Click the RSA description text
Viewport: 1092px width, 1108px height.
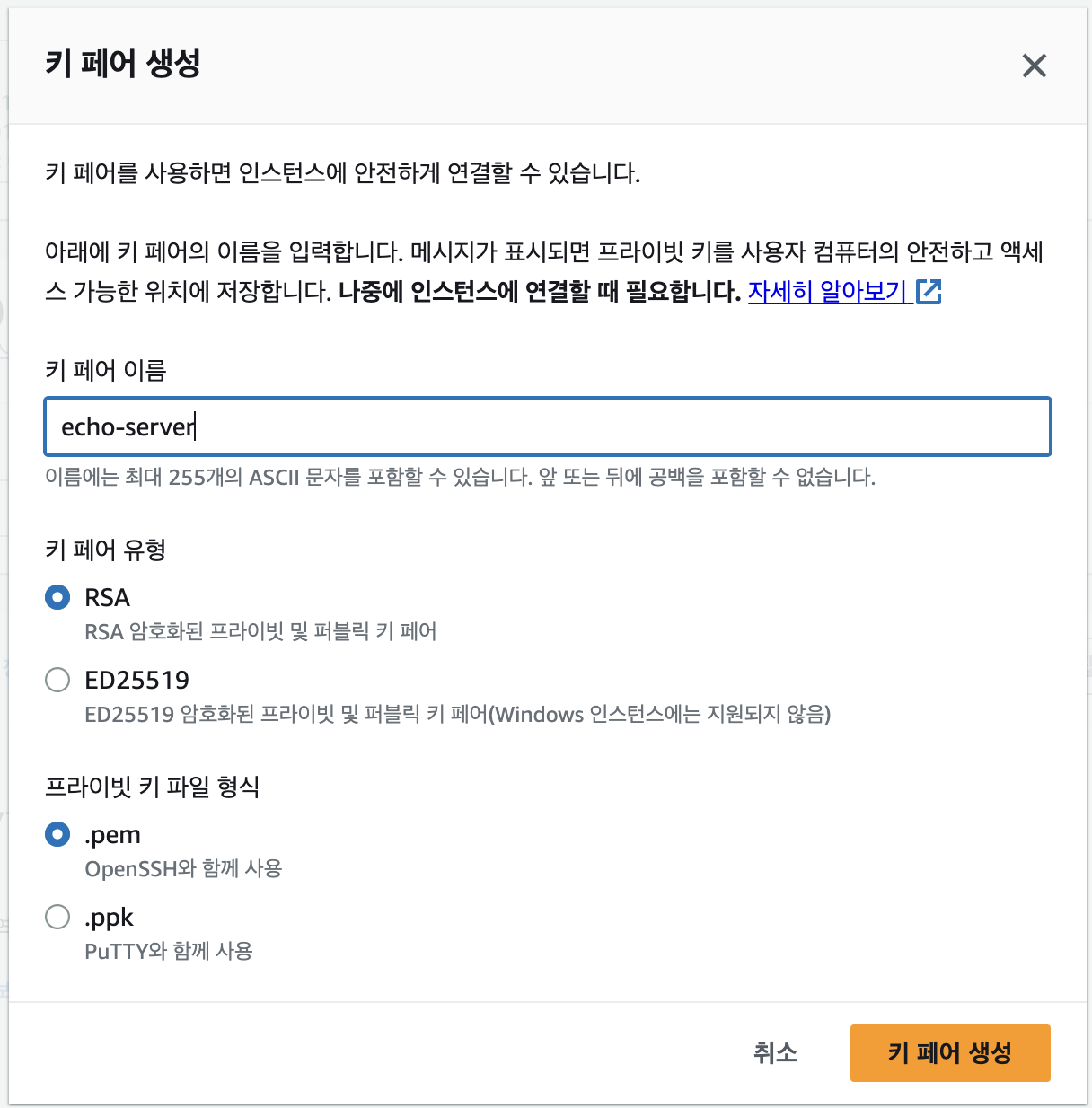pyautogui.click(x=260, y=631)
